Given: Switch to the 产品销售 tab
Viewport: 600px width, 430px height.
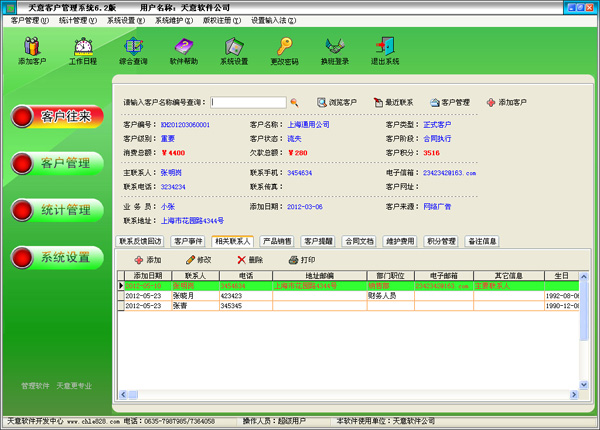Looking at the screenshot, I should click(277, 241).
